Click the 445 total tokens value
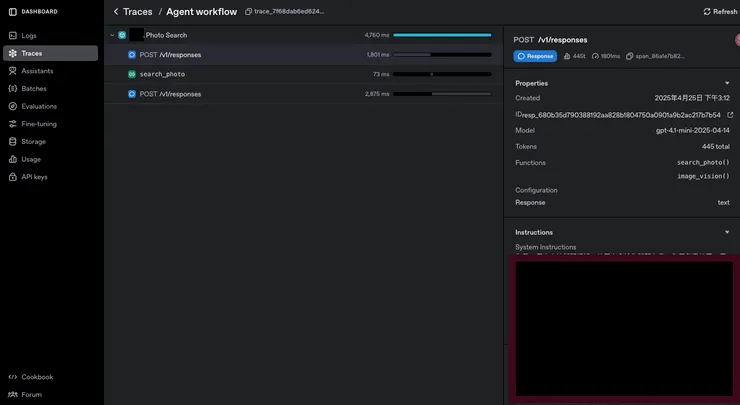 (715, 146)
